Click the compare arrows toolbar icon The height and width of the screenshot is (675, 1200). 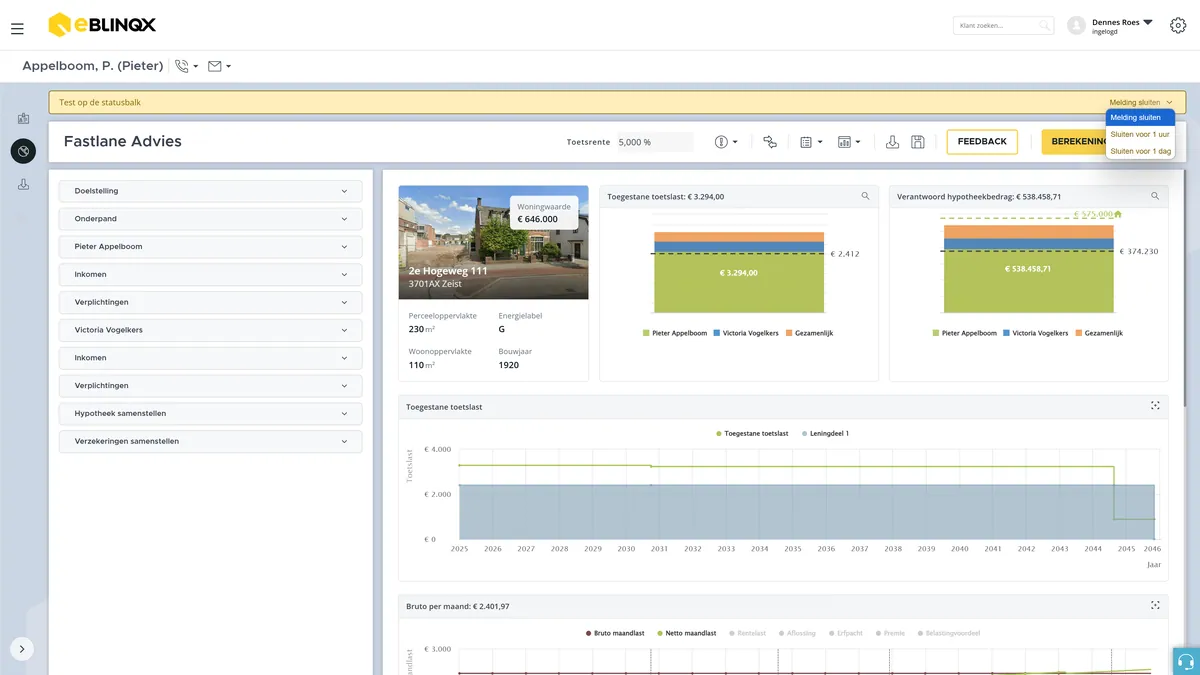coord(769,142)
